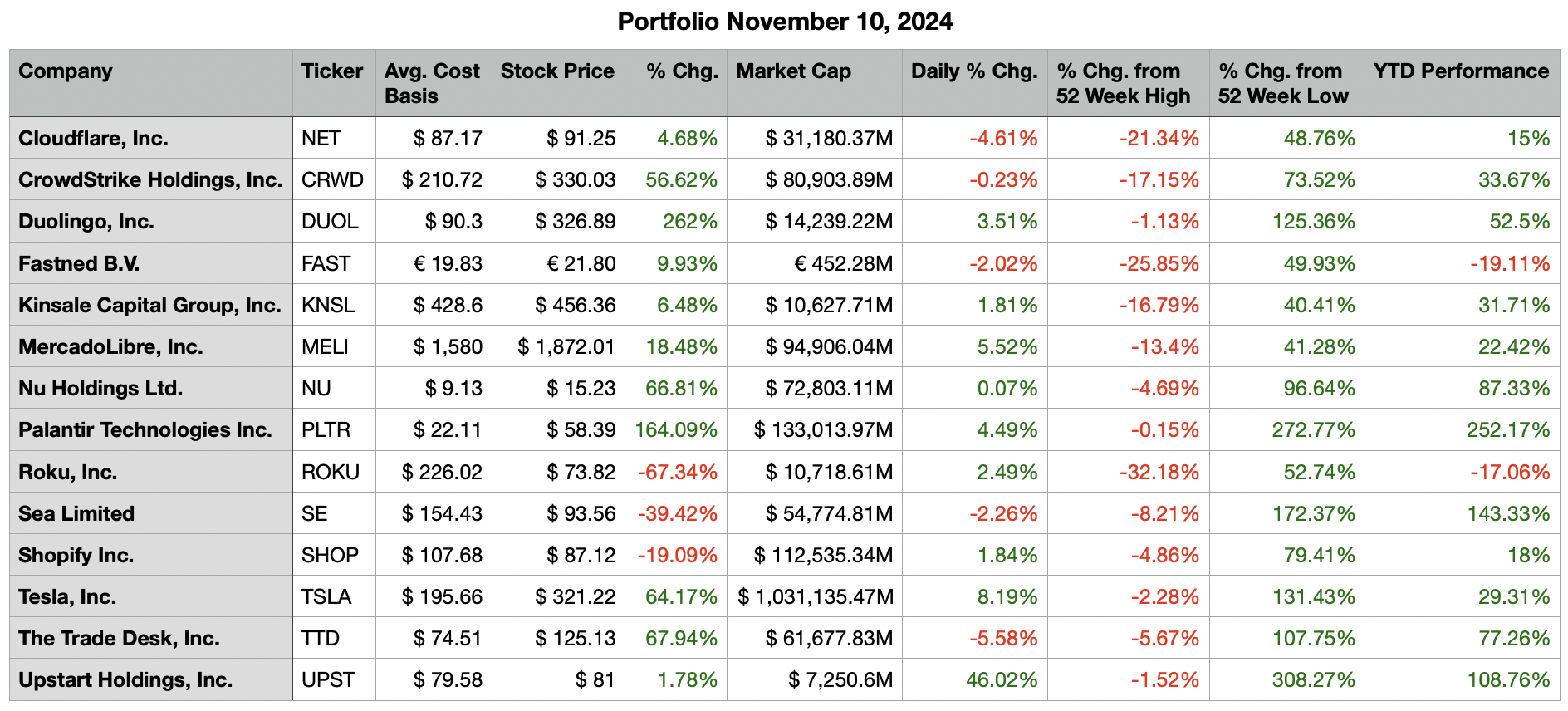Click Roku's -67.34% change cell
This screenshot has width=1568, height=711.
[x=677, y=473]
